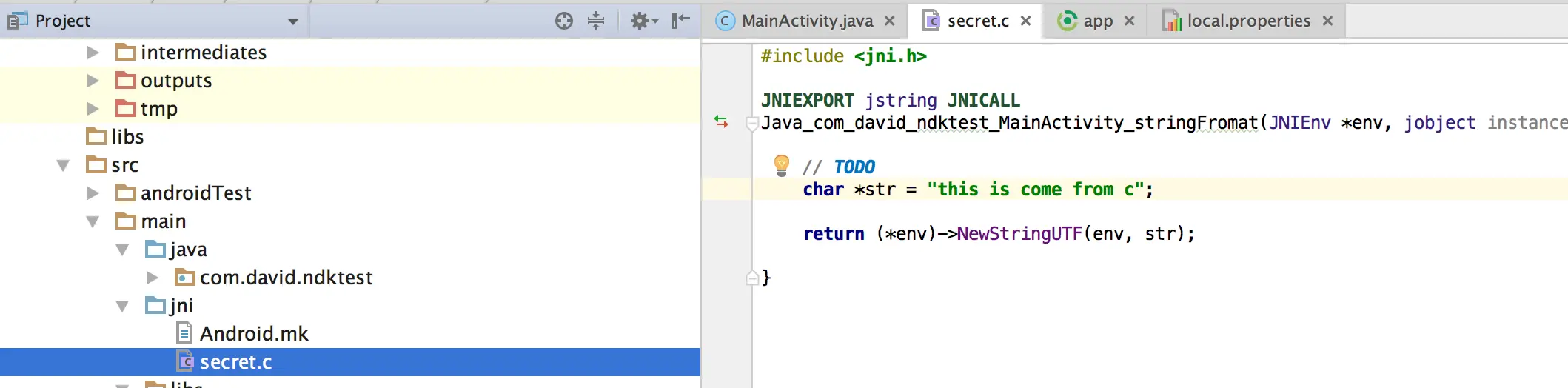
Task: Click the "this is come from c" string
Action: click(1036, 190)
